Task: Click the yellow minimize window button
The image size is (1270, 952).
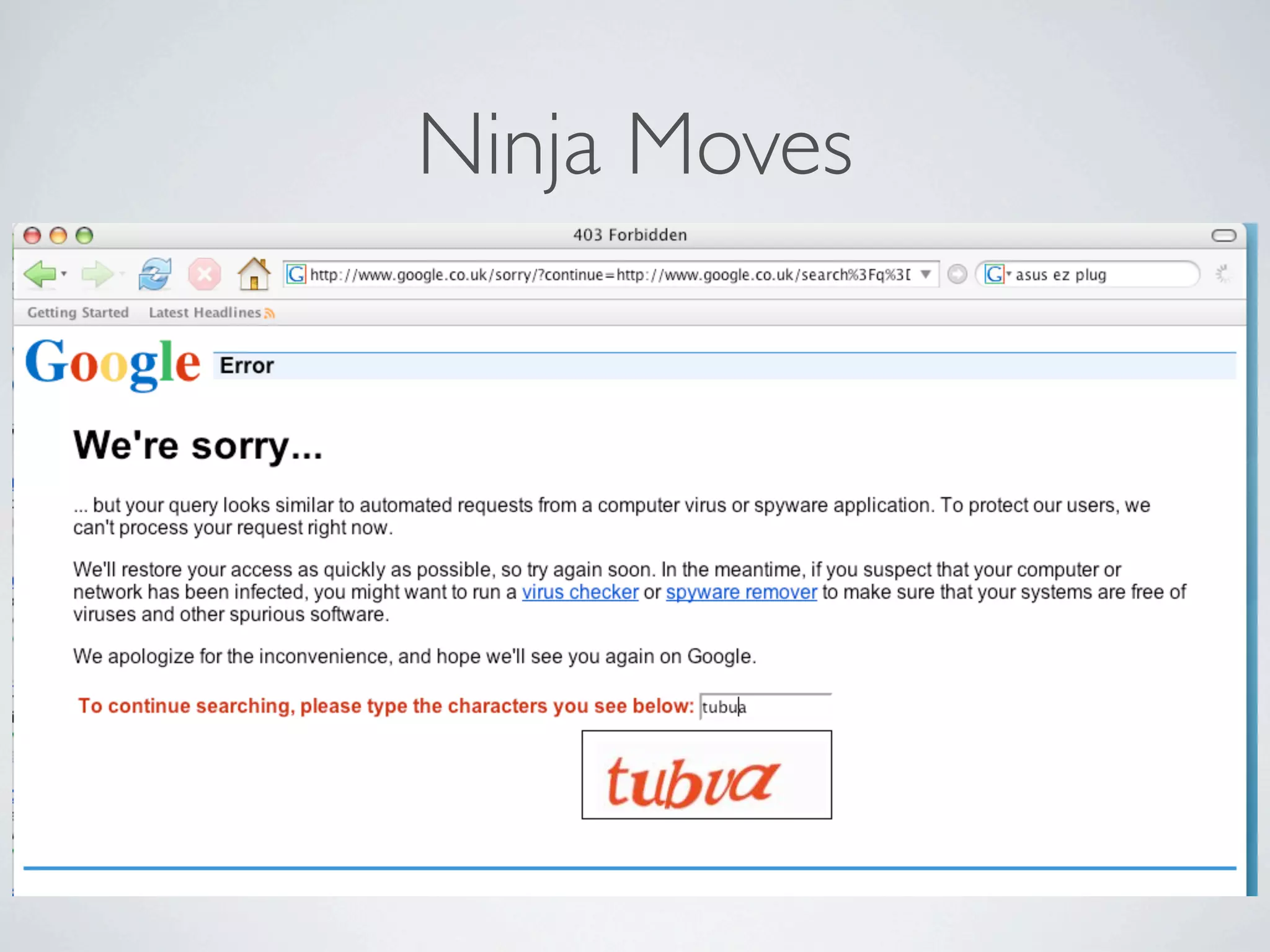Action: (58, 236)
